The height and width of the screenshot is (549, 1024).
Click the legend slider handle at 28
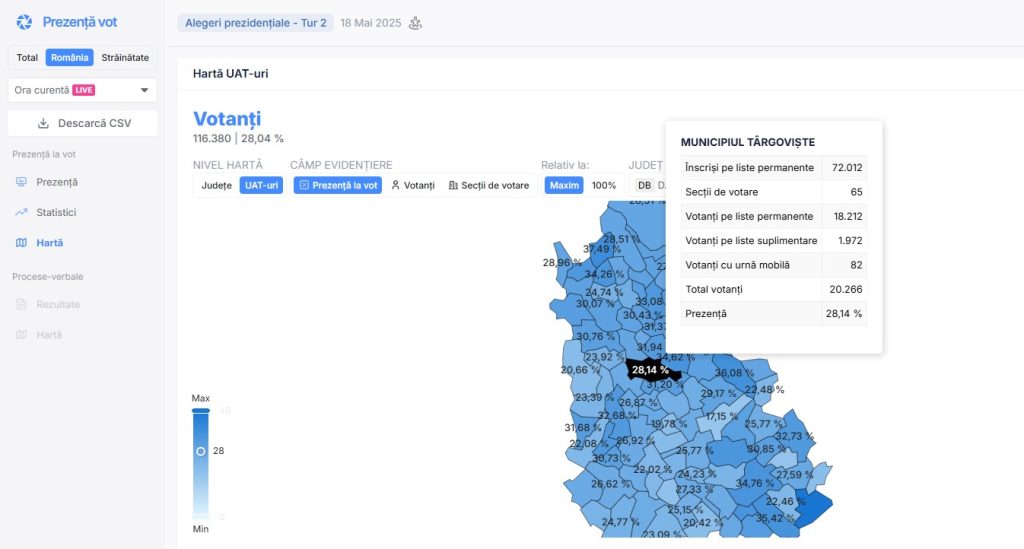point(201,451)
